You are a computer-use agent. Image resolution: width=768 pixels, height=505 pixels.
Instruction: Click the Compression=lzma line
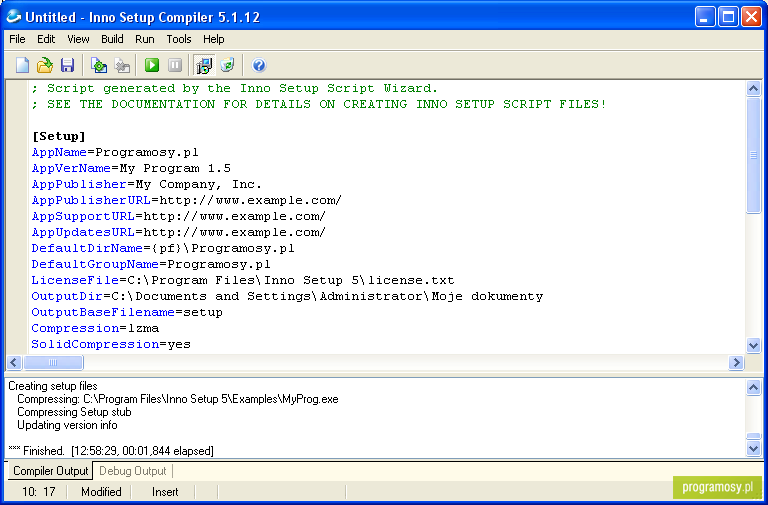point(96,328)
